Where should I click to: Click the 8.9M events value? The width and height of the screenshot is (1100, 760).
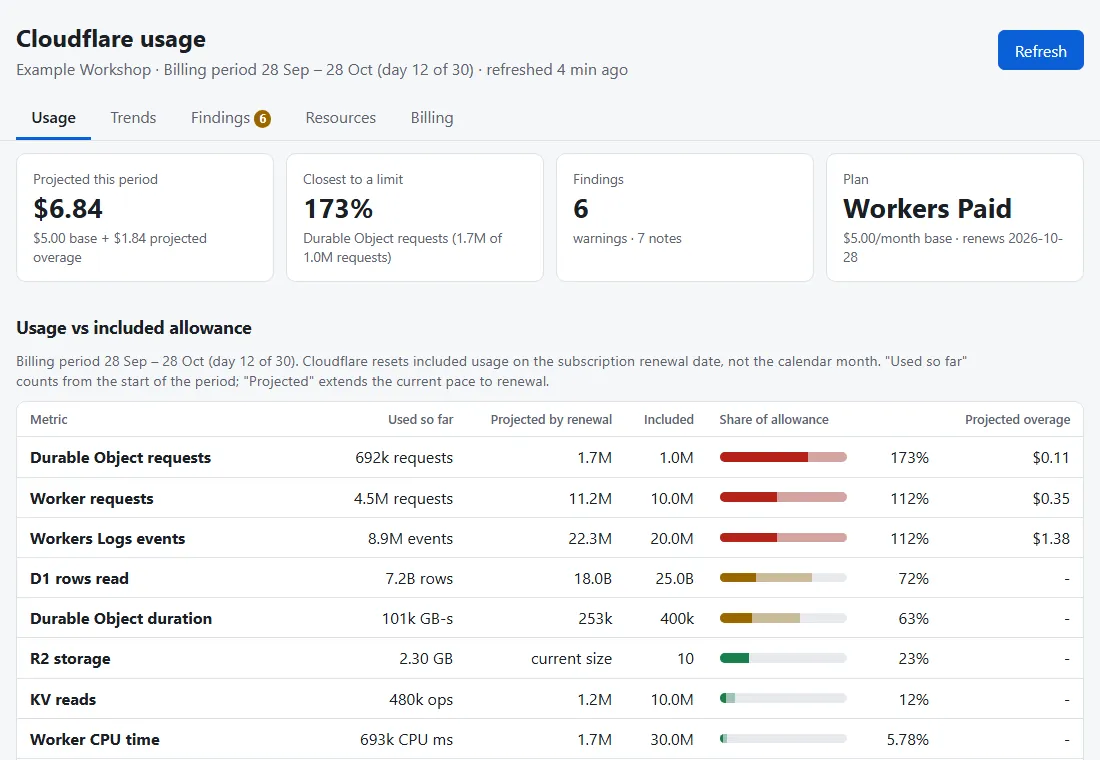410,538
